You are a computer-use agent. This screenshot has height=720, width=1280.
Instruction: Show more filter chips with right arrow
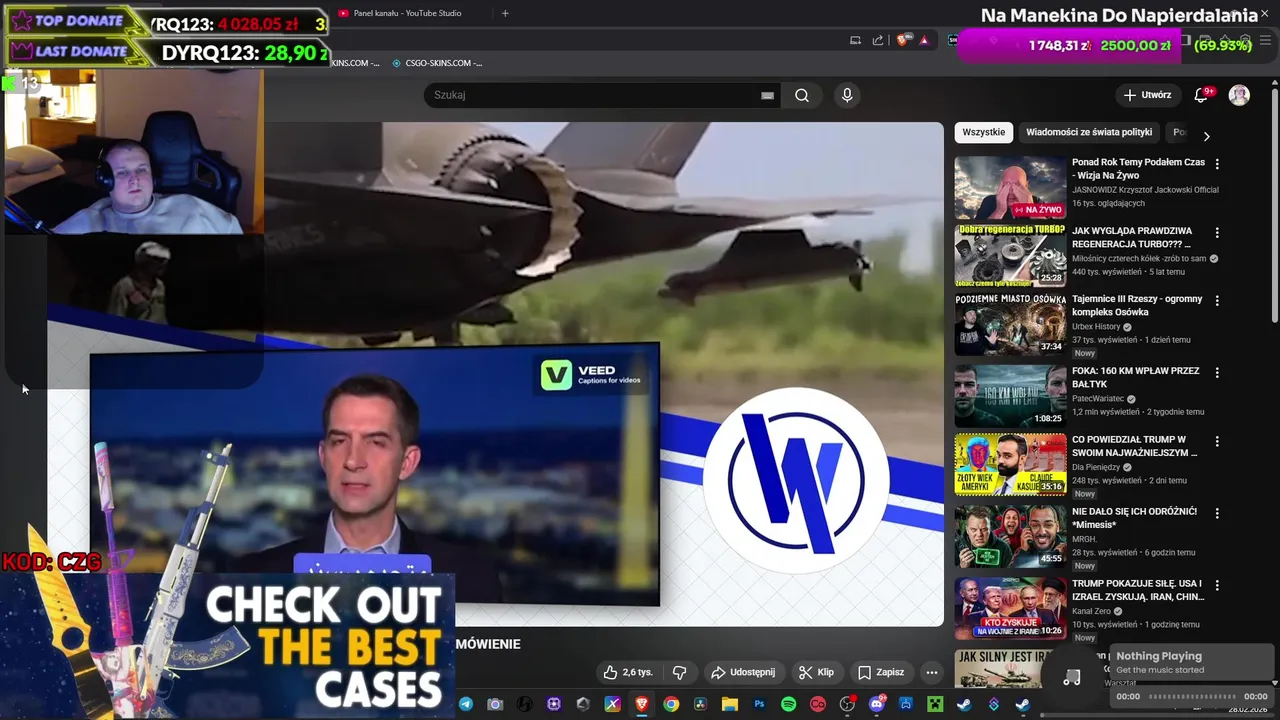1206,135
